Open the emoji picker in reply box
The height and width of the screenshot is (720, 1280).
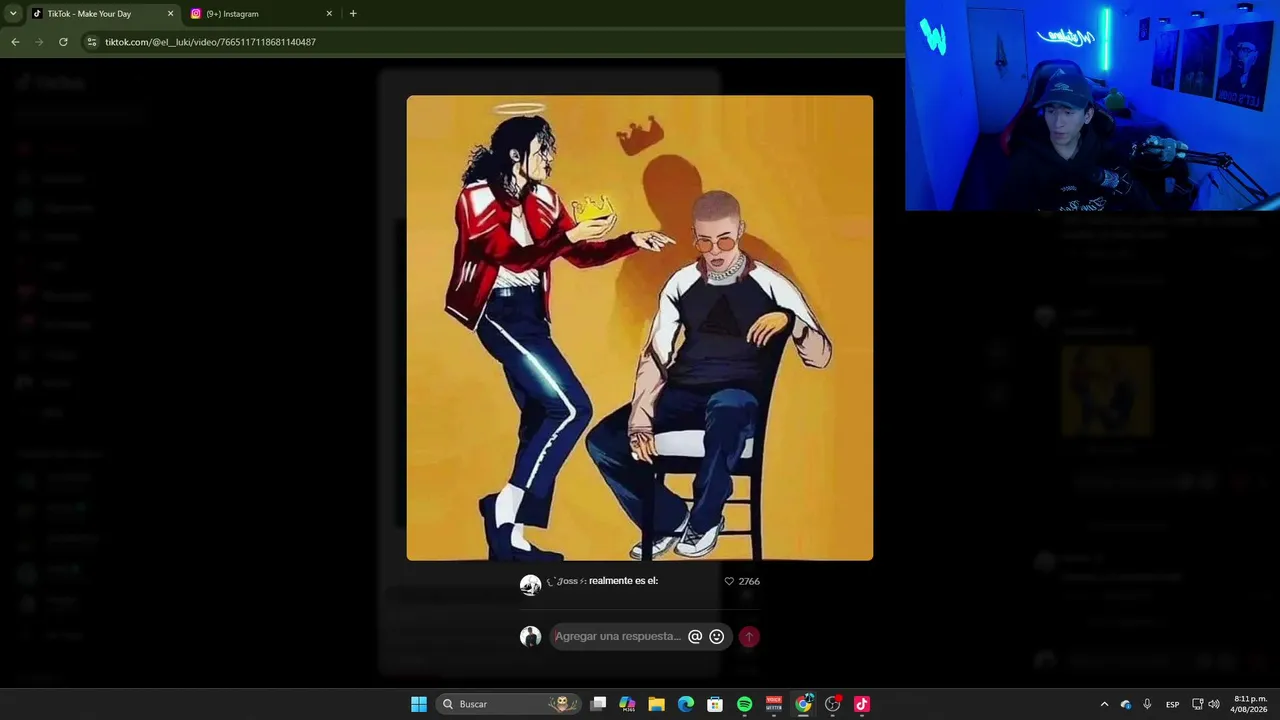click(x=716, y=637)
